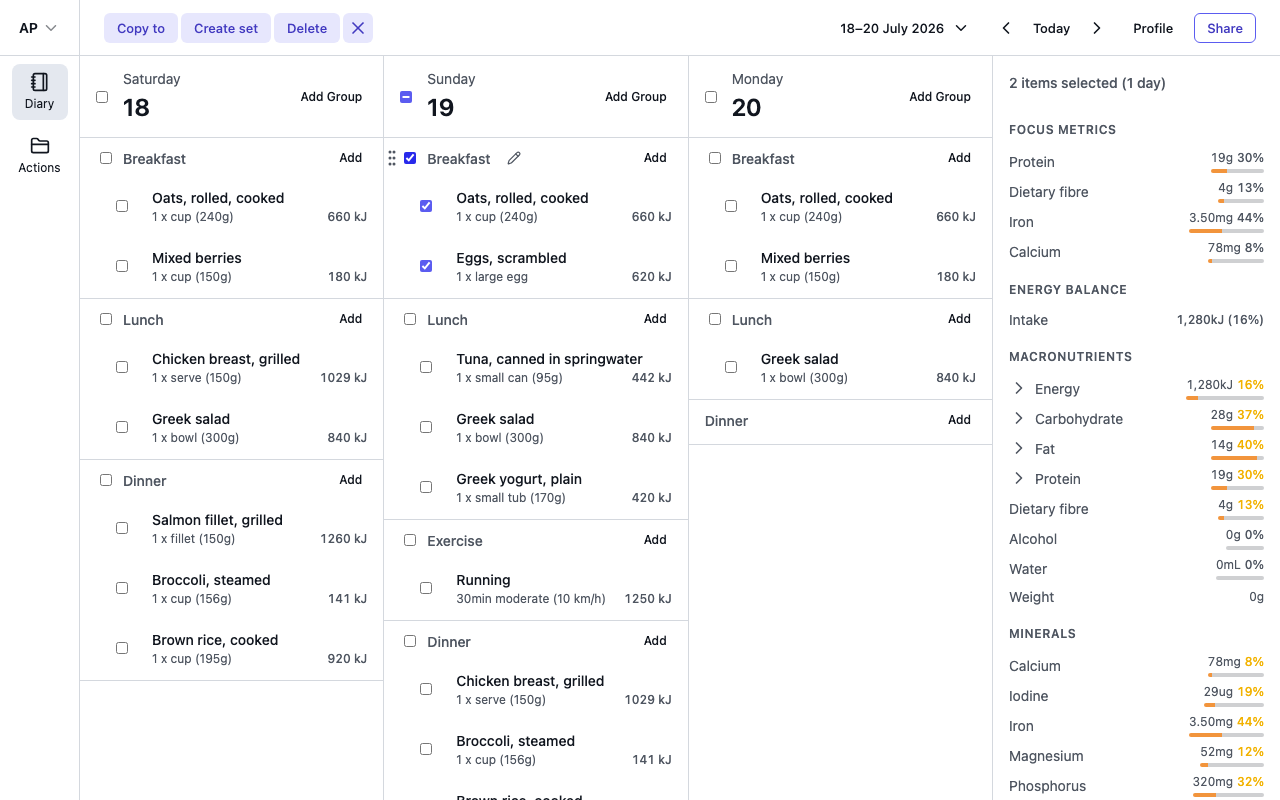Check the Saturday Lunch group checkbox
Screen dimensions: 1280x800
pyautogui.click(x=106, y=319)
